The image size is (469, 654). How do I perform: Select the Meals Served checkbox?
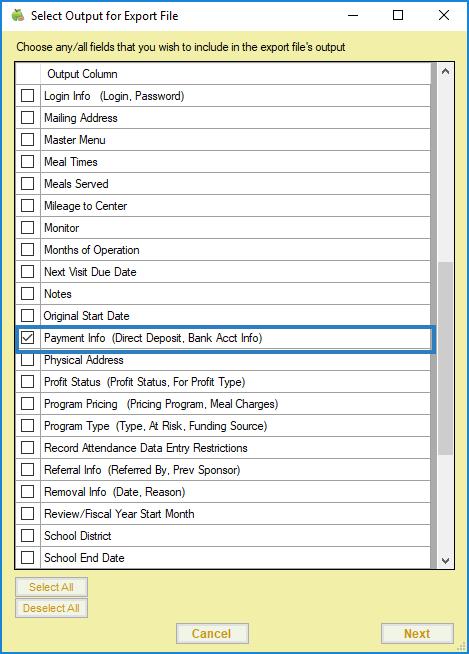(28, 184)
